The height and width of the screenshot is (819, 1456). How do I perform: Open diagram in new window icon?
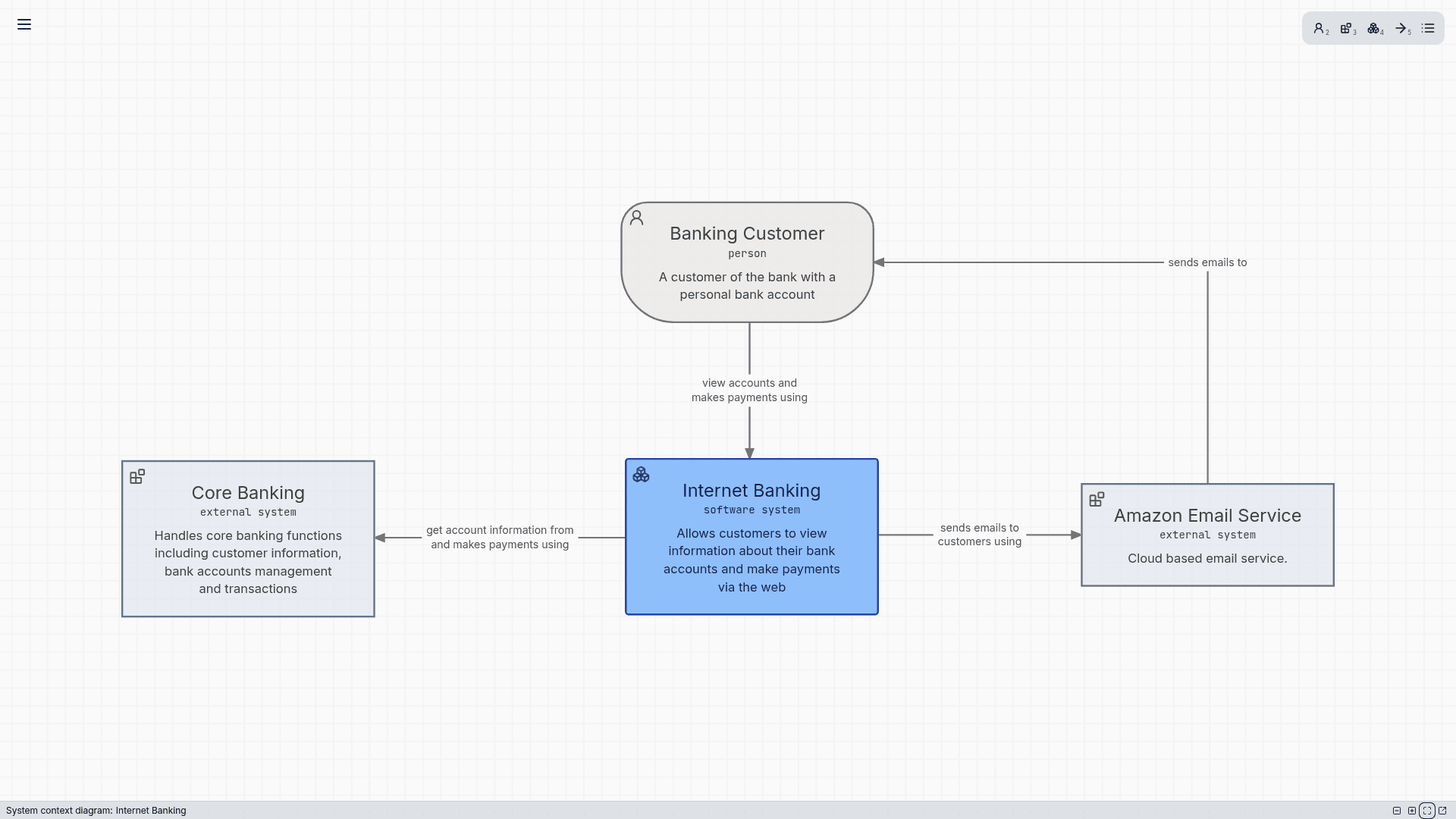tap(1442, 810)
